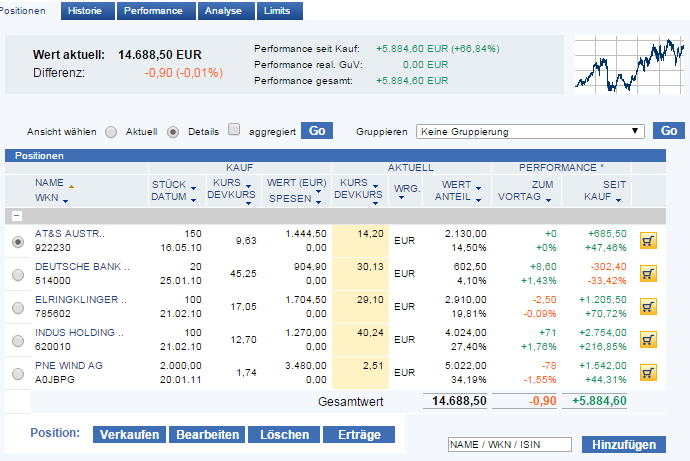Sort by current DEVKURS arrow icon
The image size is (690, 461).
[375, 203]
